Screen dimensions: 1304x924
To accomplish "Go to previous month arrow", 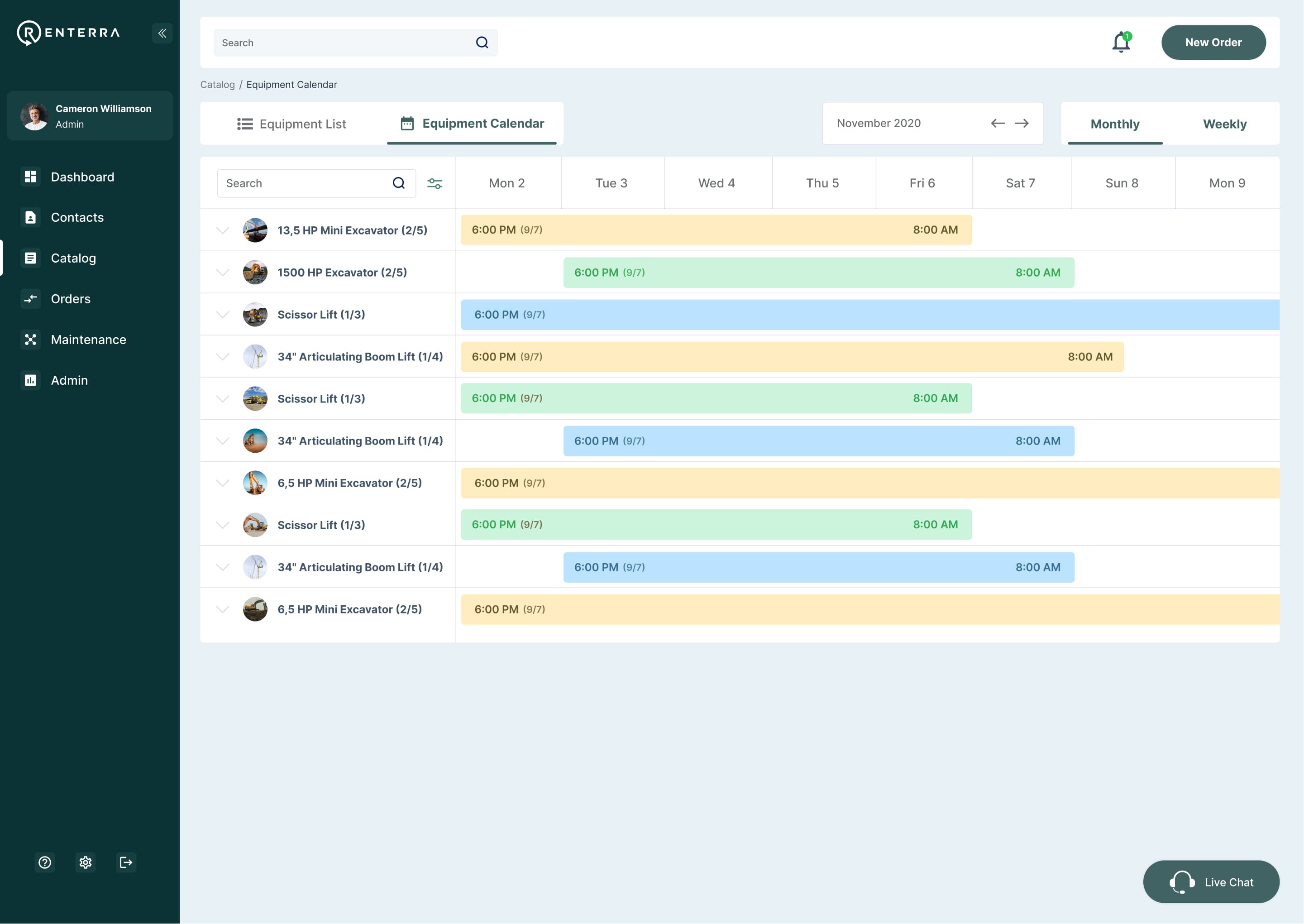I will point(998,124).
